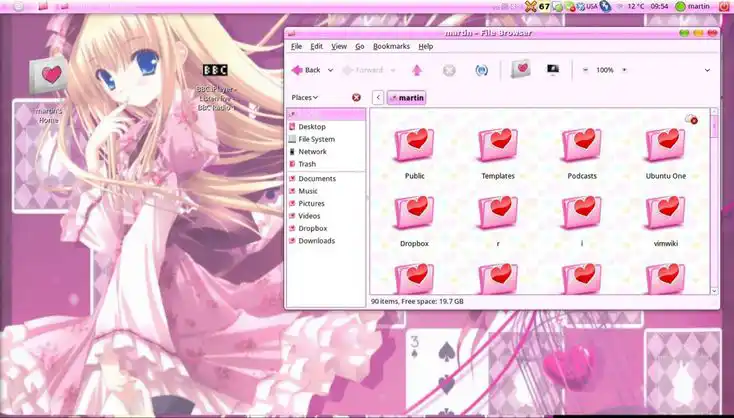
Task: Open the Home folder toolbar icon
Action: [x=520, y=69]
